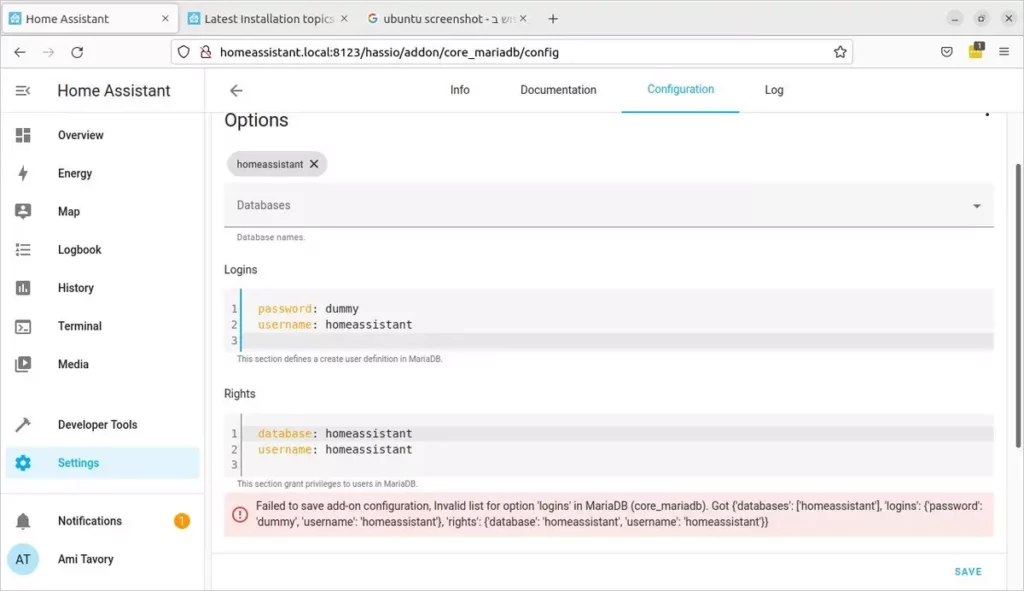Viewport: 1024px width, 591px height.
Task: Remove the homeassistant database chip
Action: tap(314, 164)
